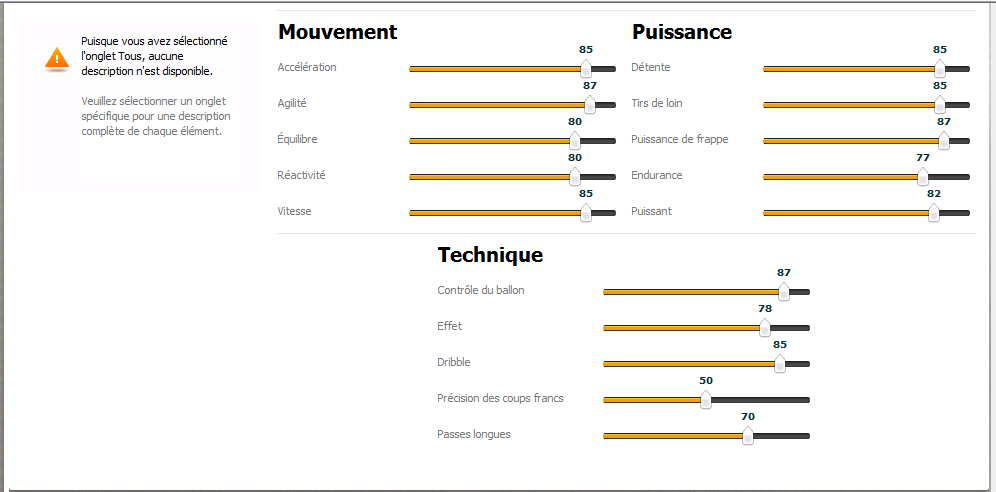
Task: Click the Endurance slider thumb
Action: coord(923,176)
